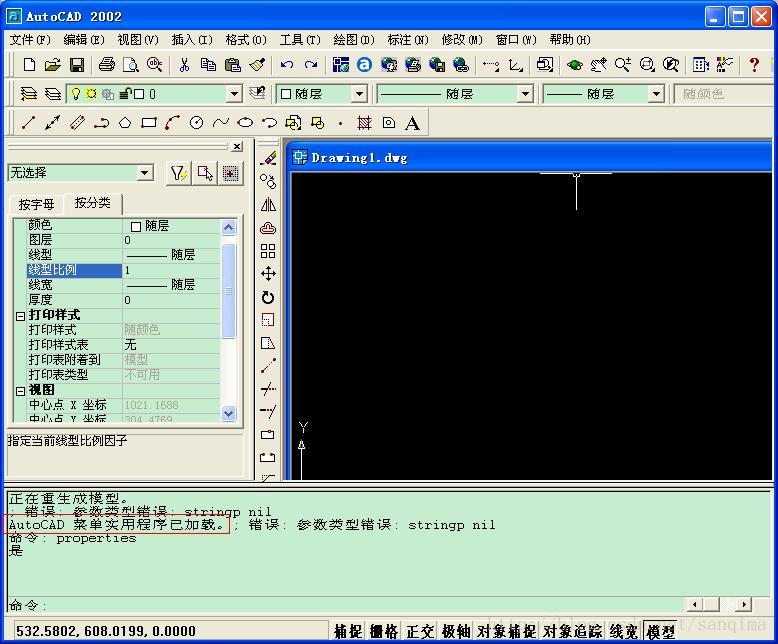
Task: Open the 文件(F) menu
Action: click(x=30, y=39)
